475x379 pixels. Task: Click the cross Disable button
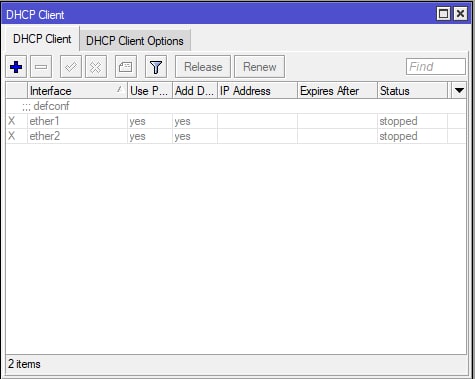point(96,67)
